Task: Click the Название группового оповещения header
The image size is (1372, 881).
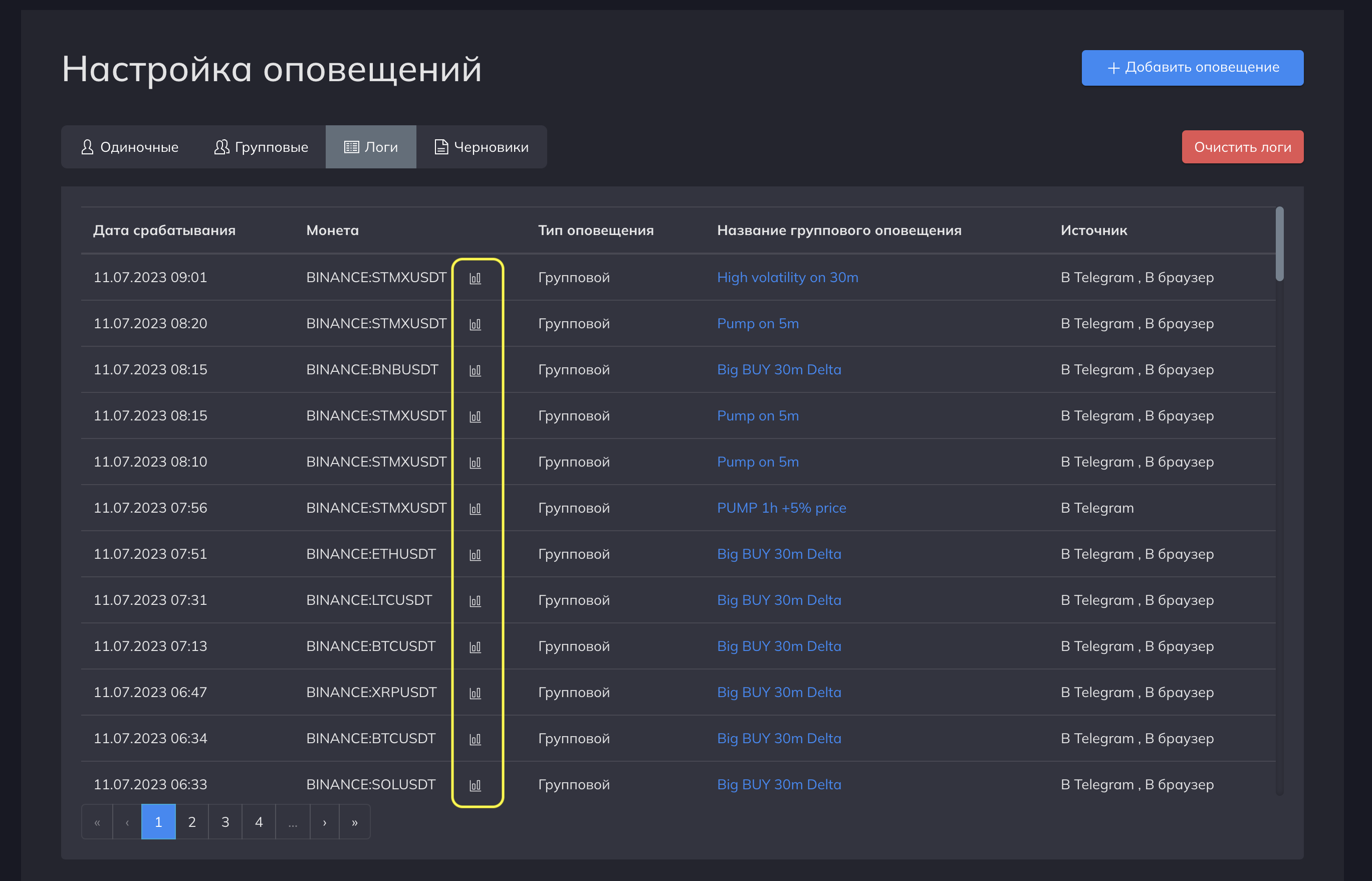Action: coord(839,231)
